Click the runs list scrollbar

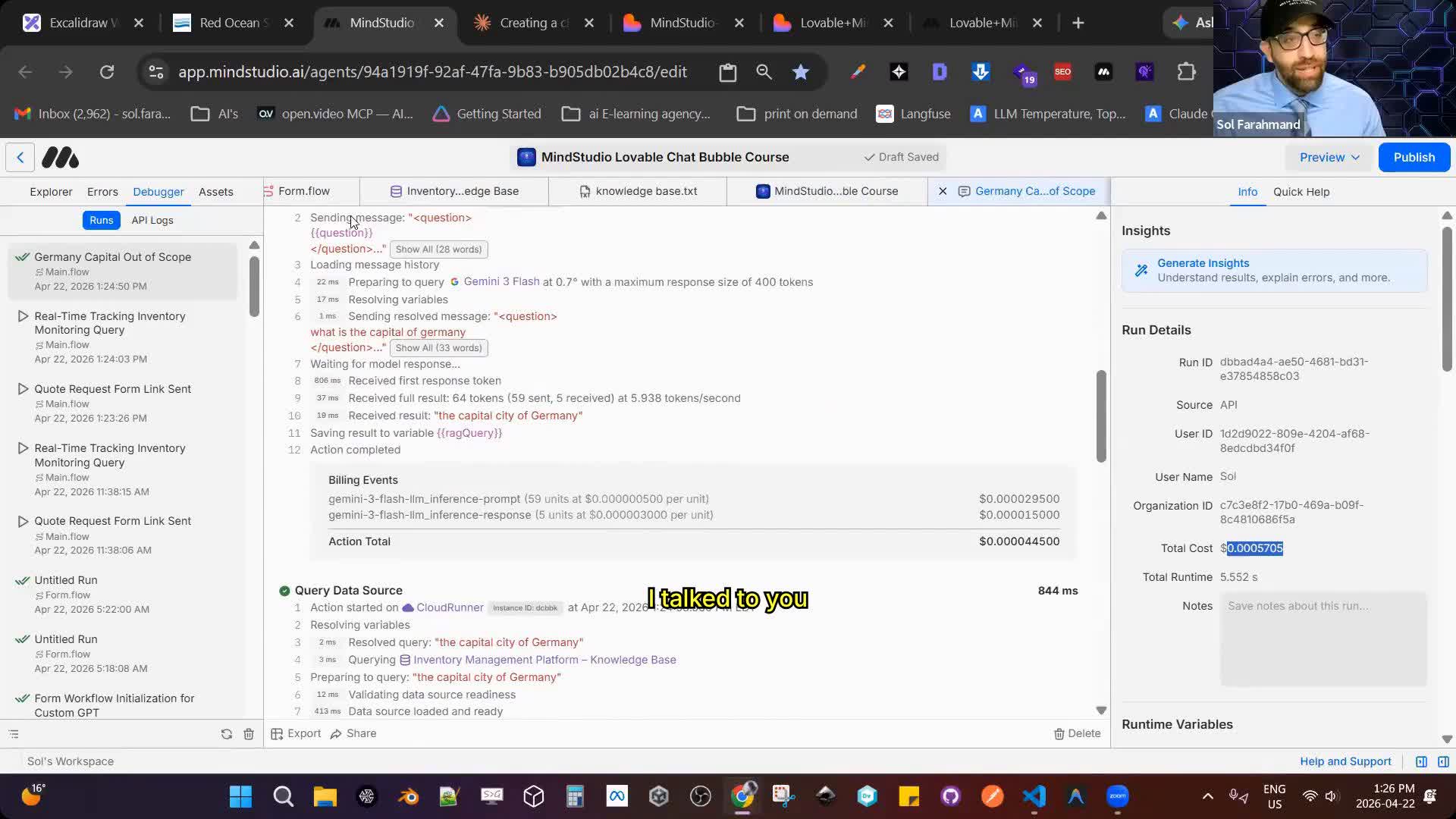[254, 287]
